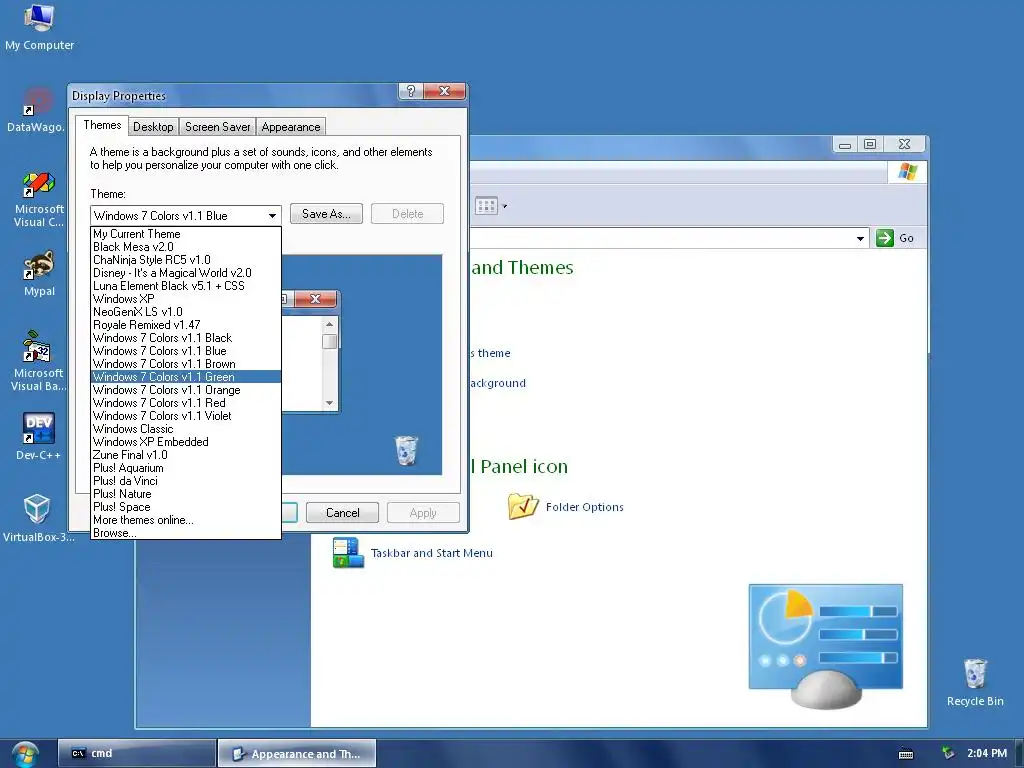Expand the address bar dropdown arrow
Image resolution: width=1024 pixels, height=768 pixels.
(860, 238)
